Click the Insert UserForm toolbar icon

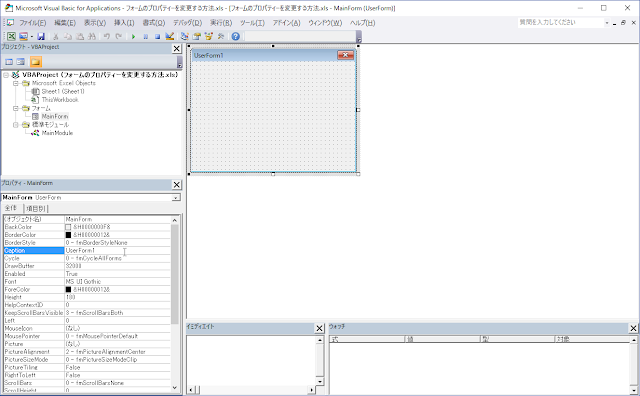pyautogui.click(x=23, y=36)
